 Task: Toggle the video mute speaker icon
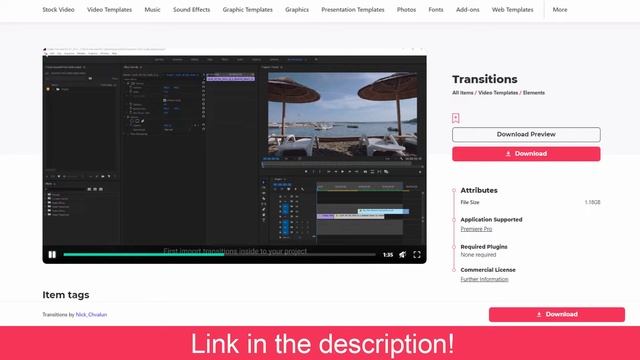coord(402,255)
